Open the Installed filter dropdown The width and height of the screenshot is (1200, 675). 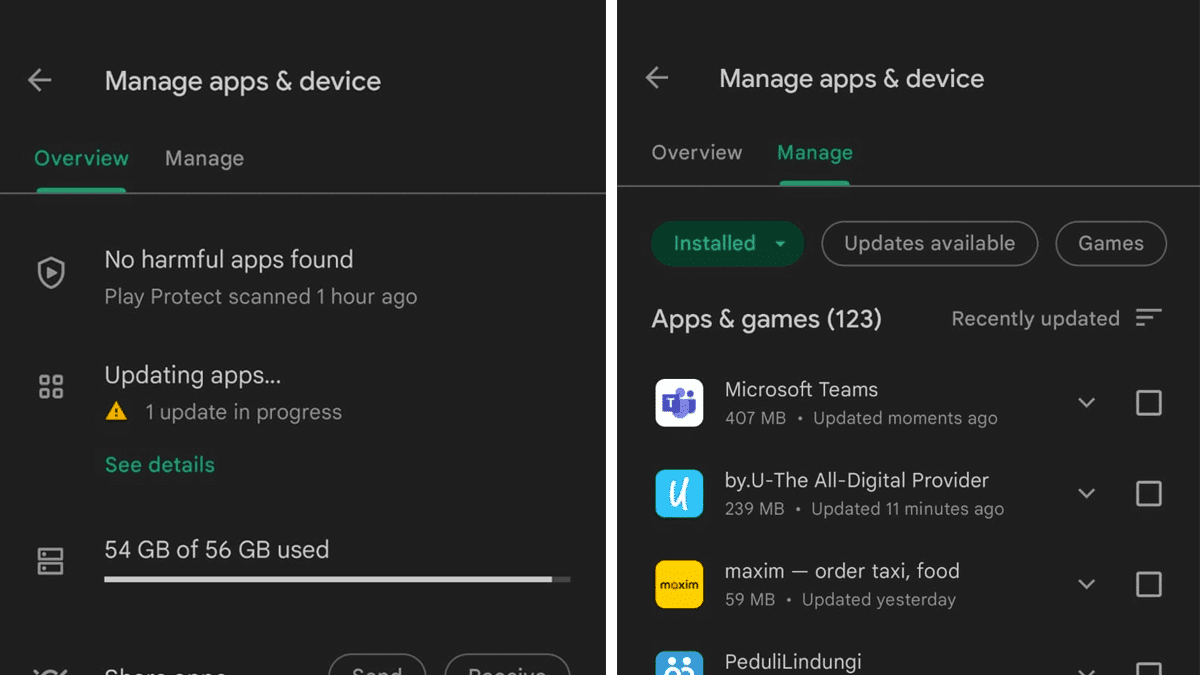click(x=727, y=243)
